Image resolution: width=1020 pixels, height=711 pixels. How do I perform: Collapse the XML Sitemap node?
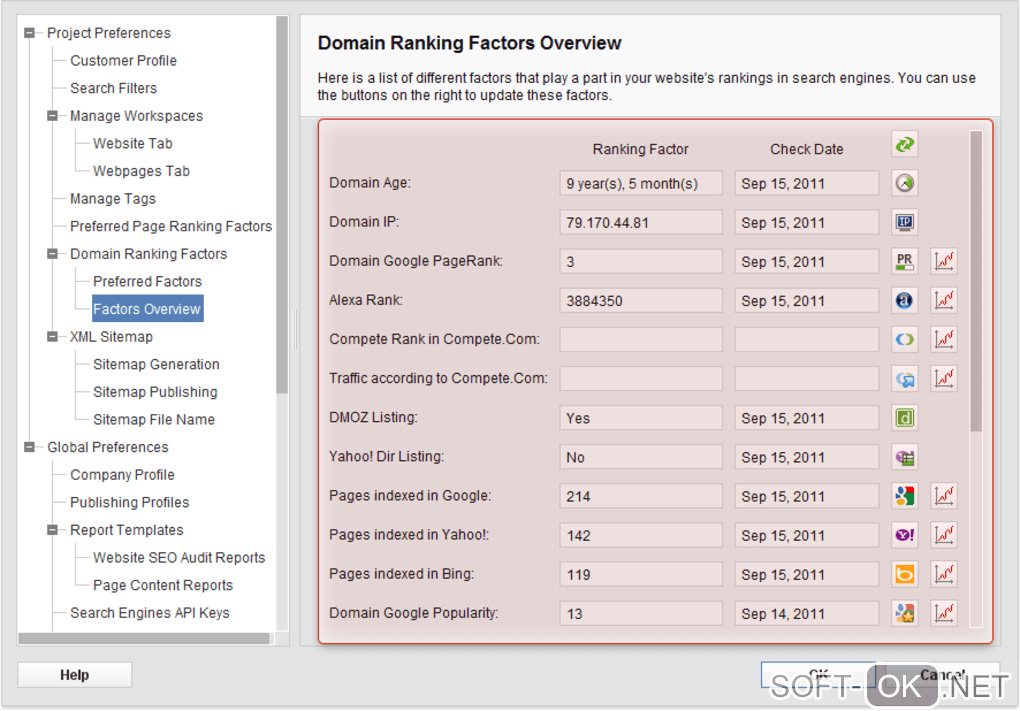(x=53, y=336)
